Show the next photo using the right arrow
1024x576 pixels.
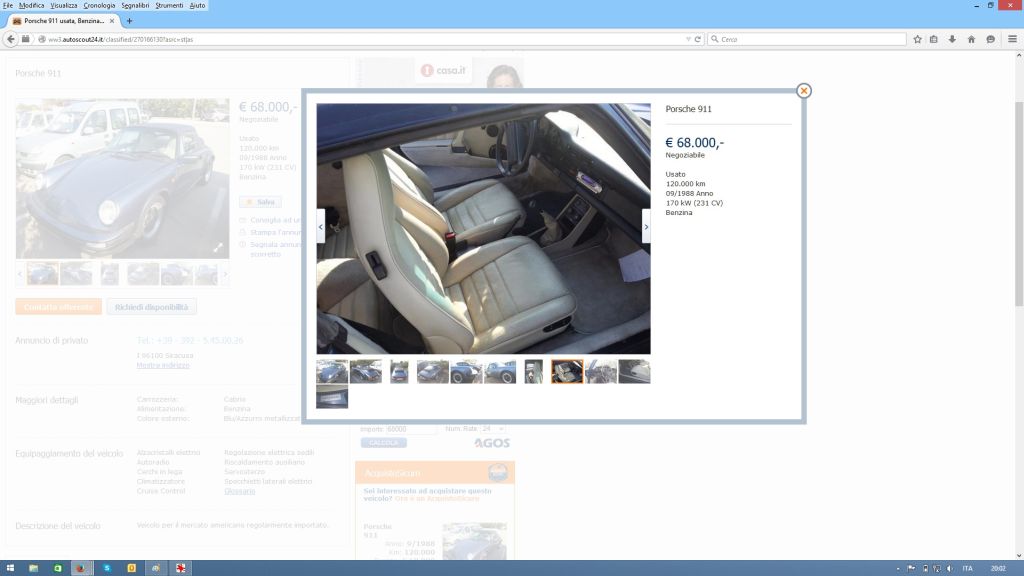pyautogui.click(x=646, y=227)
